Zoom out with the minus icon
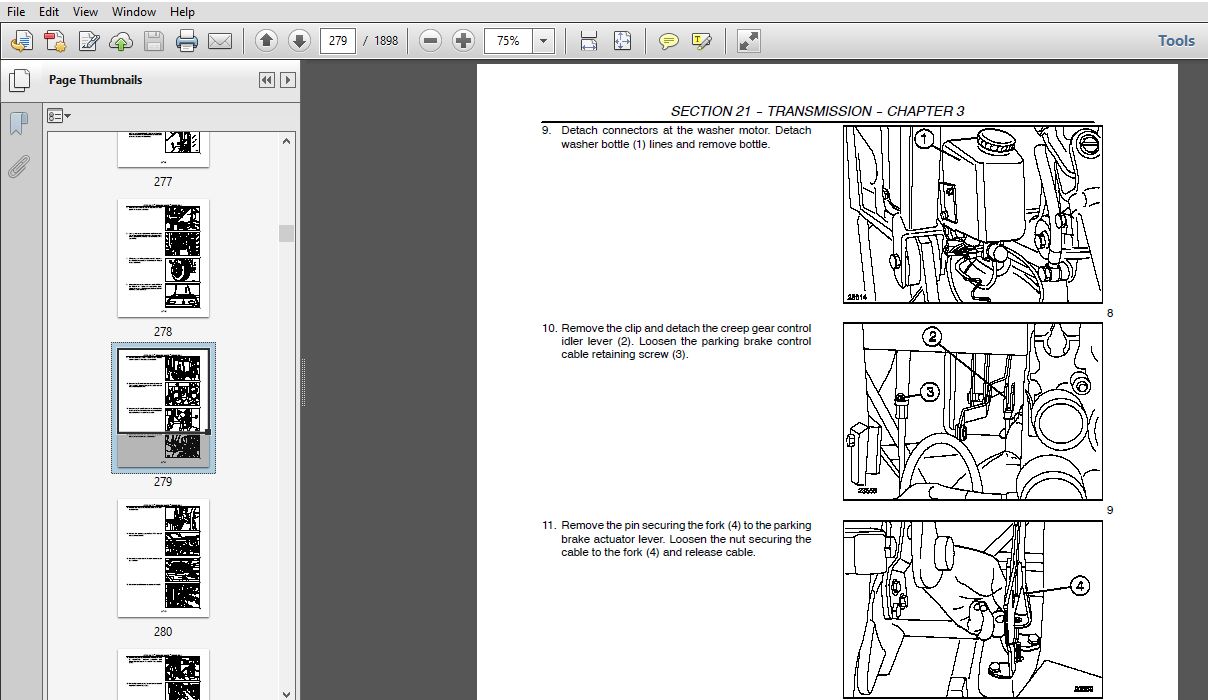The width and height of the screenshot is (1208, 700). pos(430,41)
